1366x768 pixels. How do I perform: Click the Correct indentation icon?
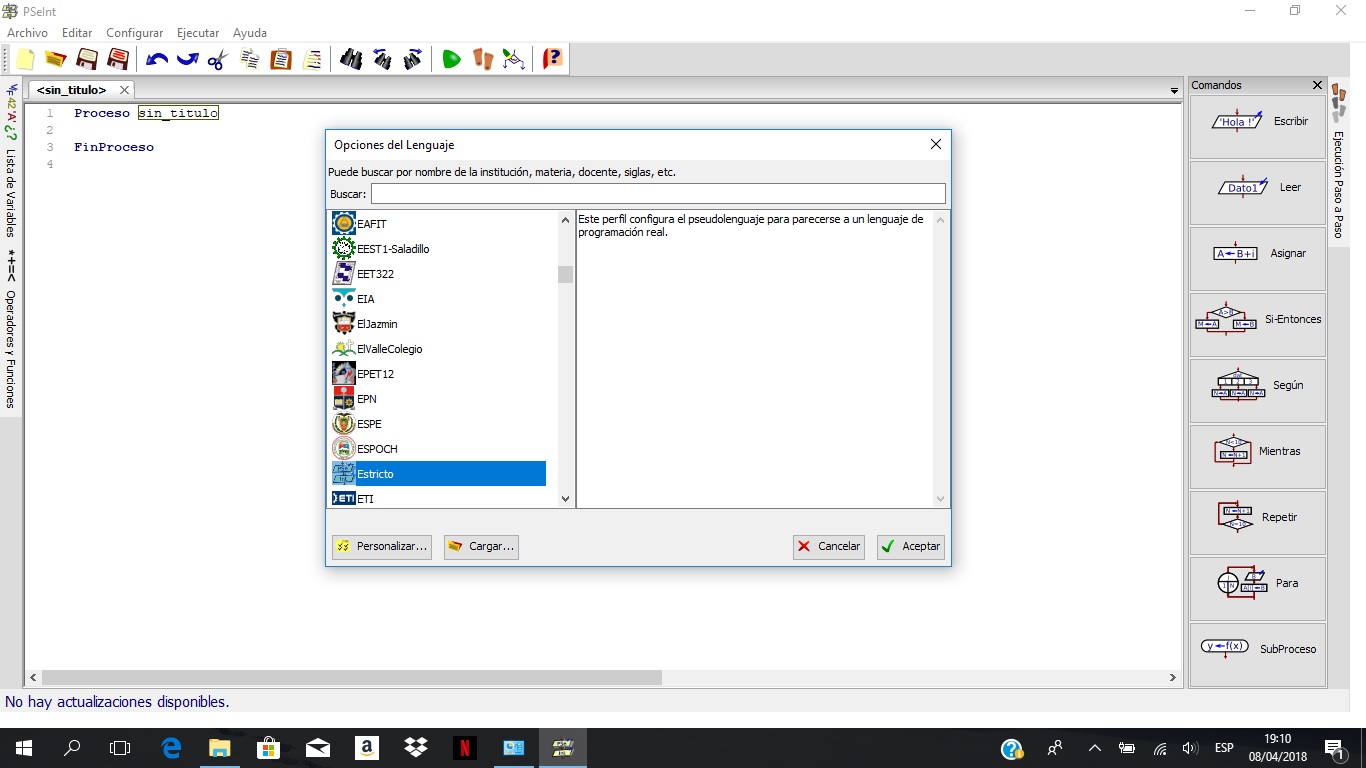[312, 59]
